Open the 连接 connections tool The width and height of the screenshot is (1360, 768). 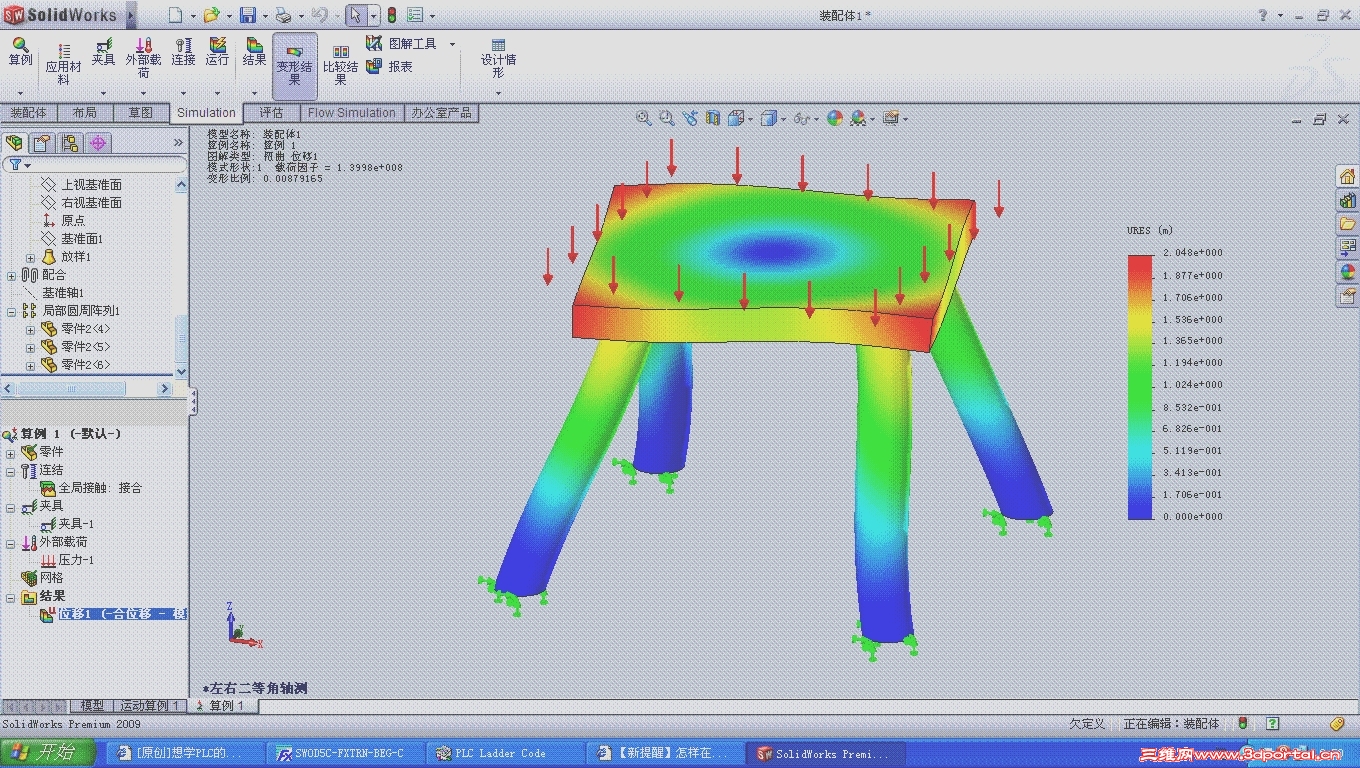tap(183, 53)
